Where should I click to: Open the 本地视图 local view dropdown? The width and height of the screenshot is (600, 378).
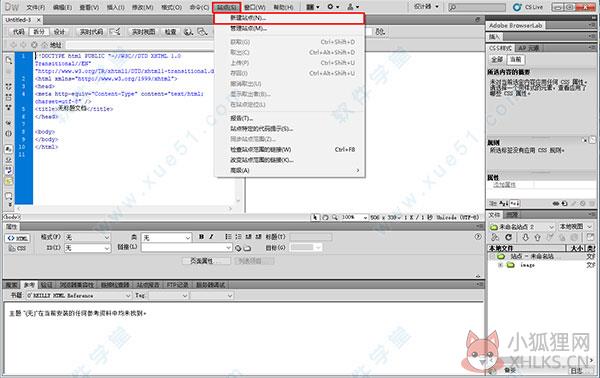pyautogui.click(x=576, y=227)
